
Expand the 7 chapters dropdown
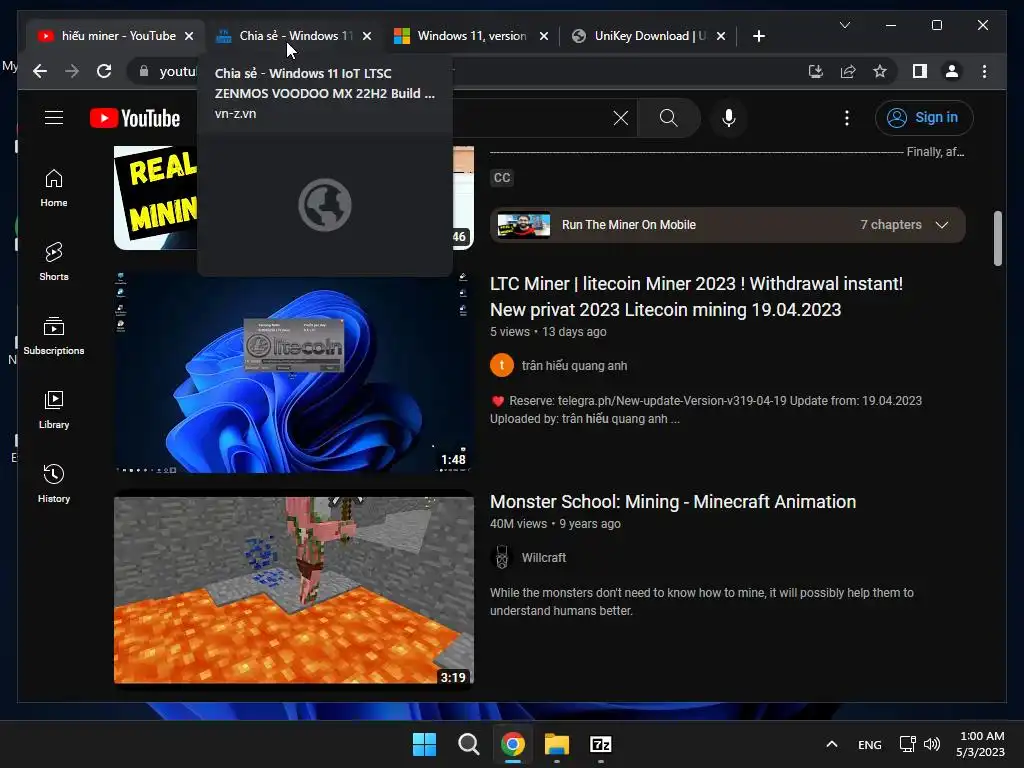(x=942, y=225)
